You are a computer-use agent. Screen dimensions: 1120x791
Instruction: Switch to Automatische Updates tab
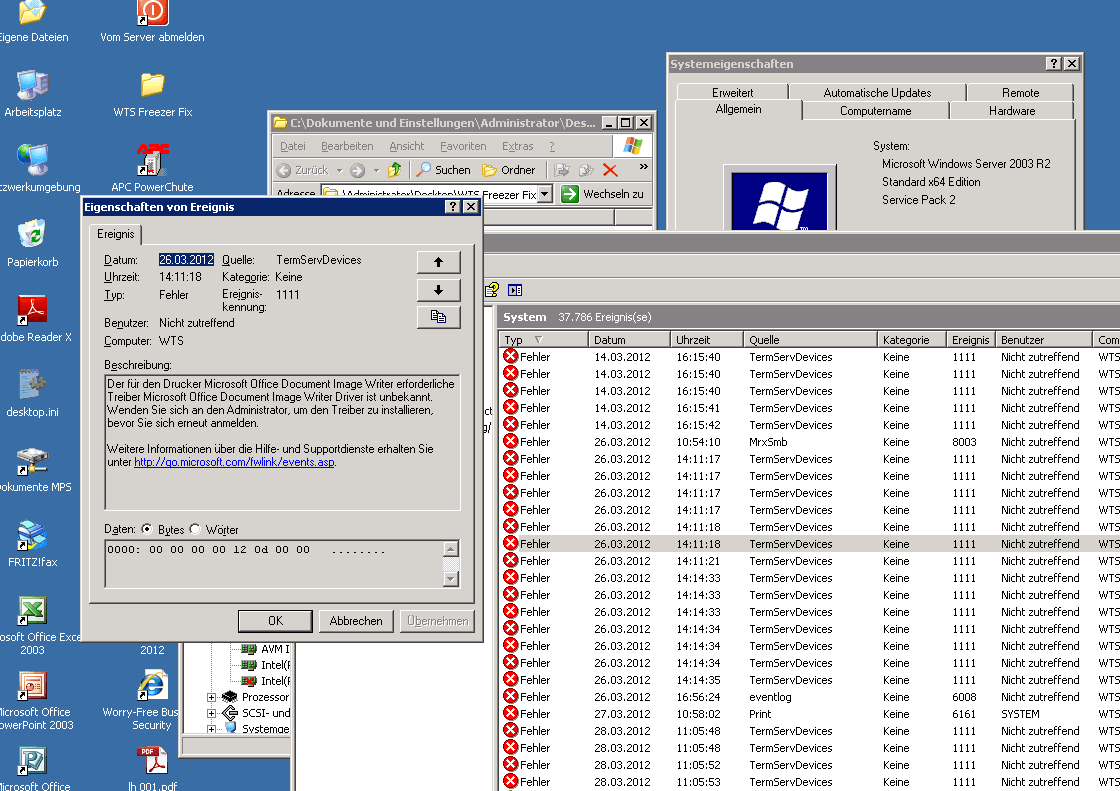point(877,93)
